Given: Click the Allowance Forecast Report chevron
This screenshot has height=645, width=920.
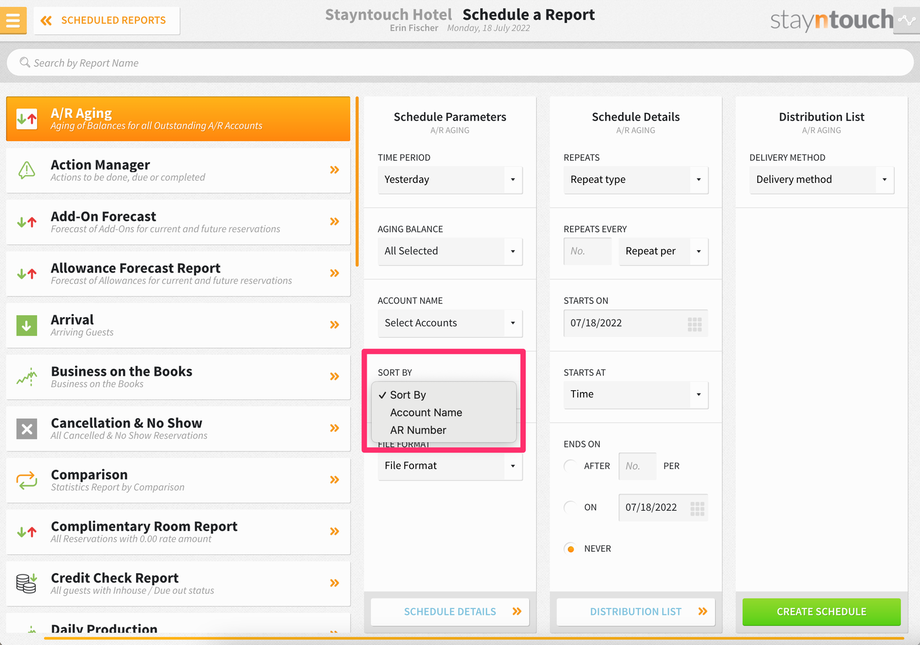Looking at the screenshot, I should tap(334, 273).
